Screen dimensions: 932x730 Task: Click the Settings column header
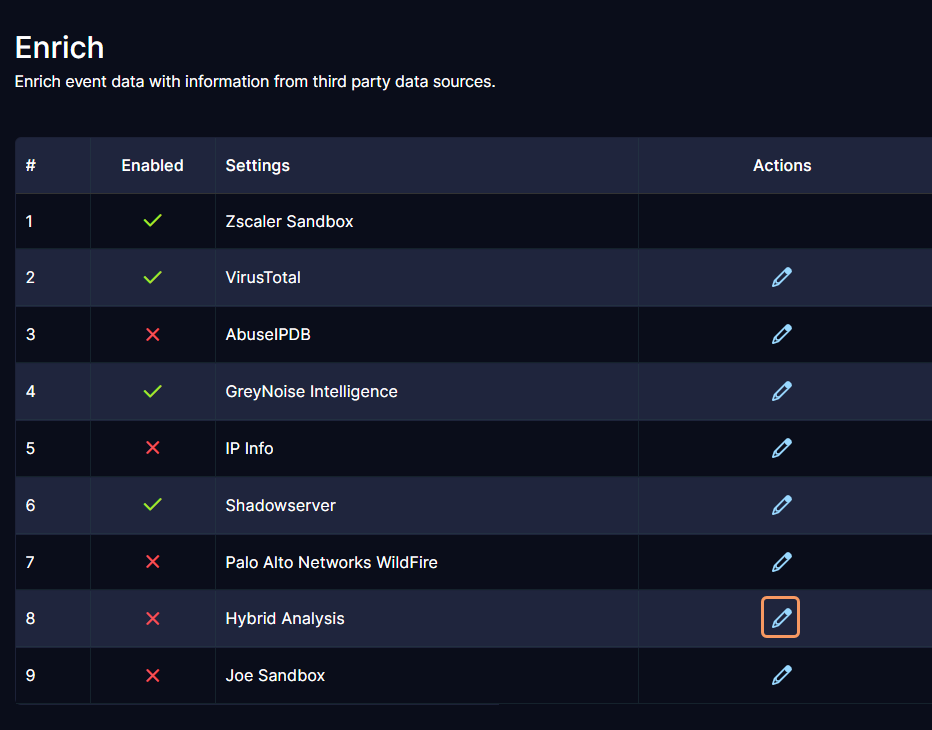tap(257, 165)
